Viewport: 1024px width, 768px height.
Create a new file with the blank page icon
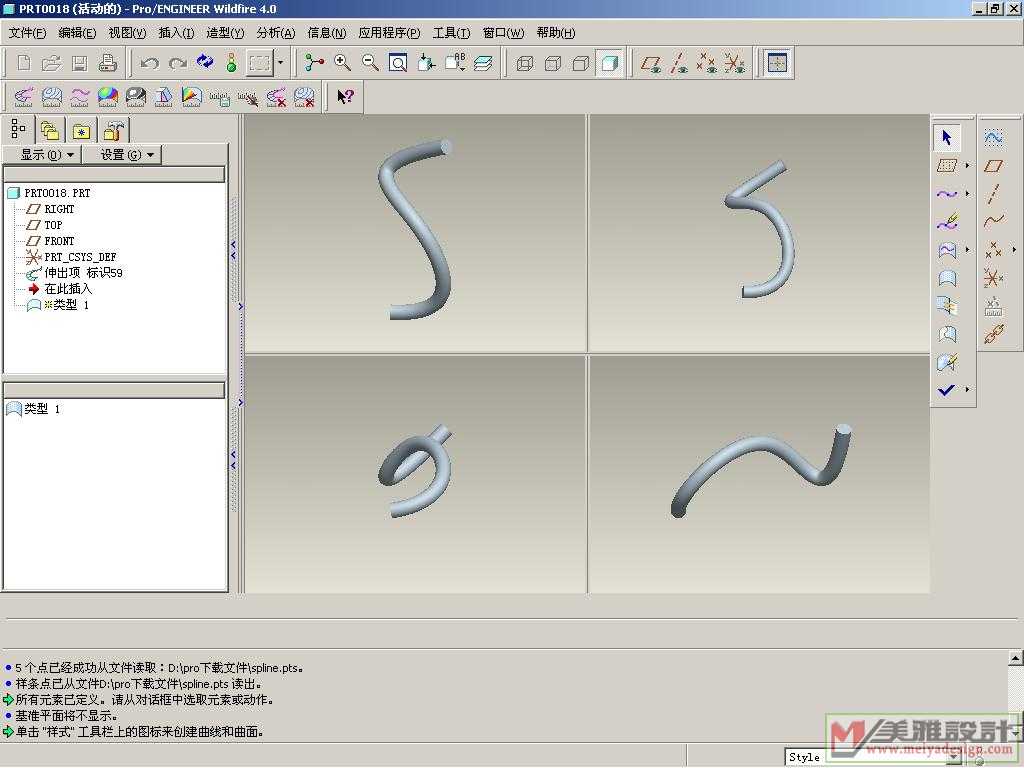pos(24,63)
